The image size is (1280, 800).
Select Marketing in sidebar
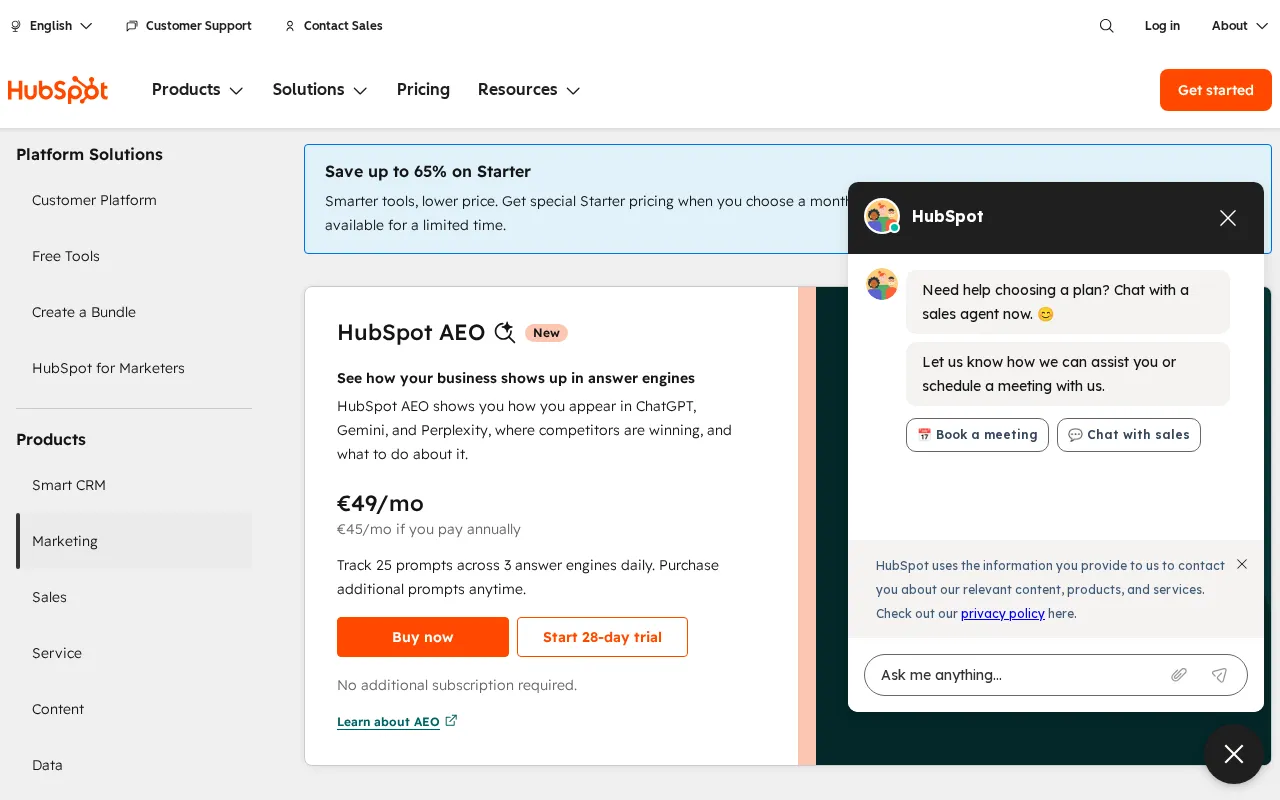[134, 541]
